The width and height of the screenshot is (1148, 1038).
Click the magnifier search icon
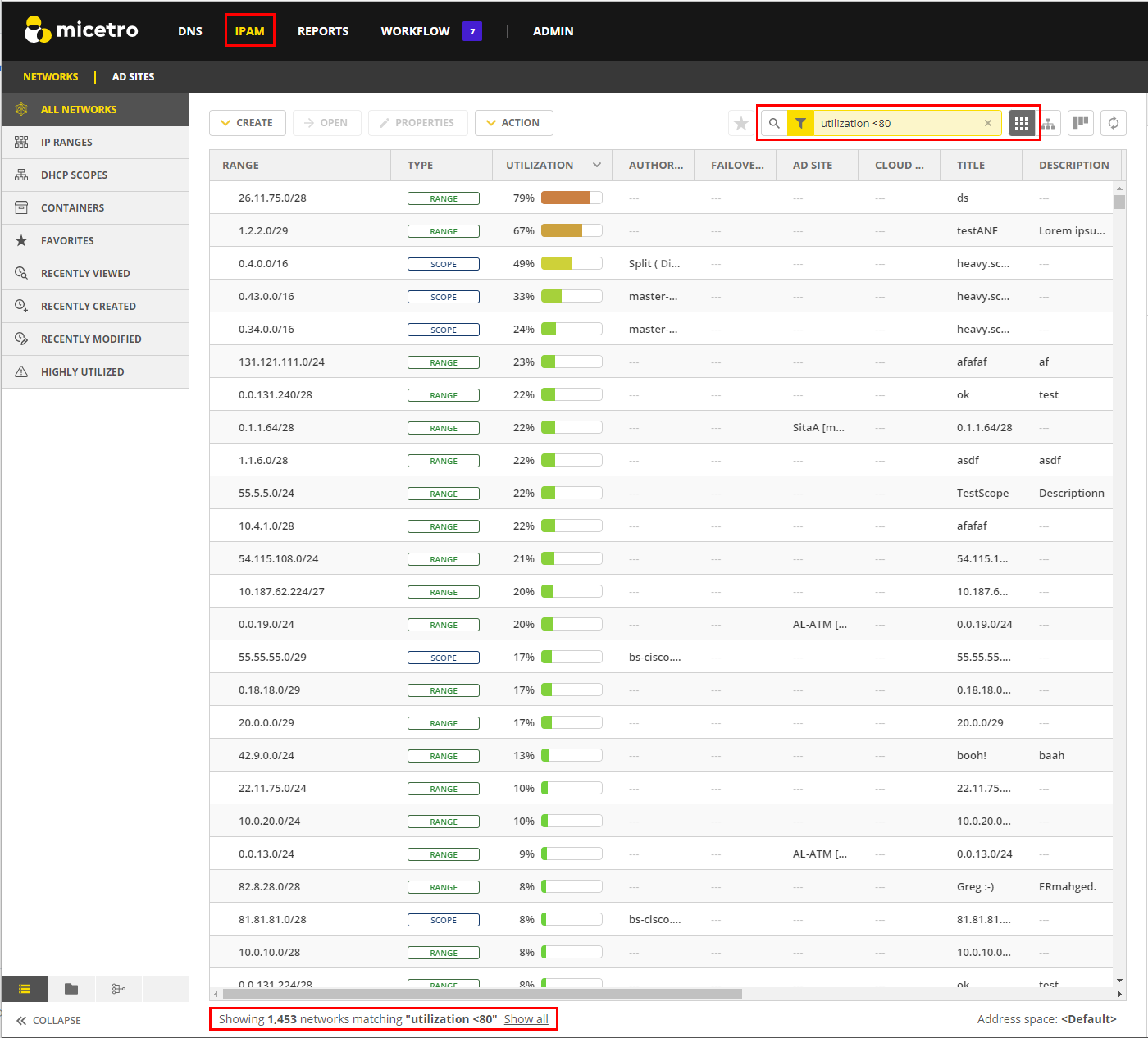[x=774, y=124]
